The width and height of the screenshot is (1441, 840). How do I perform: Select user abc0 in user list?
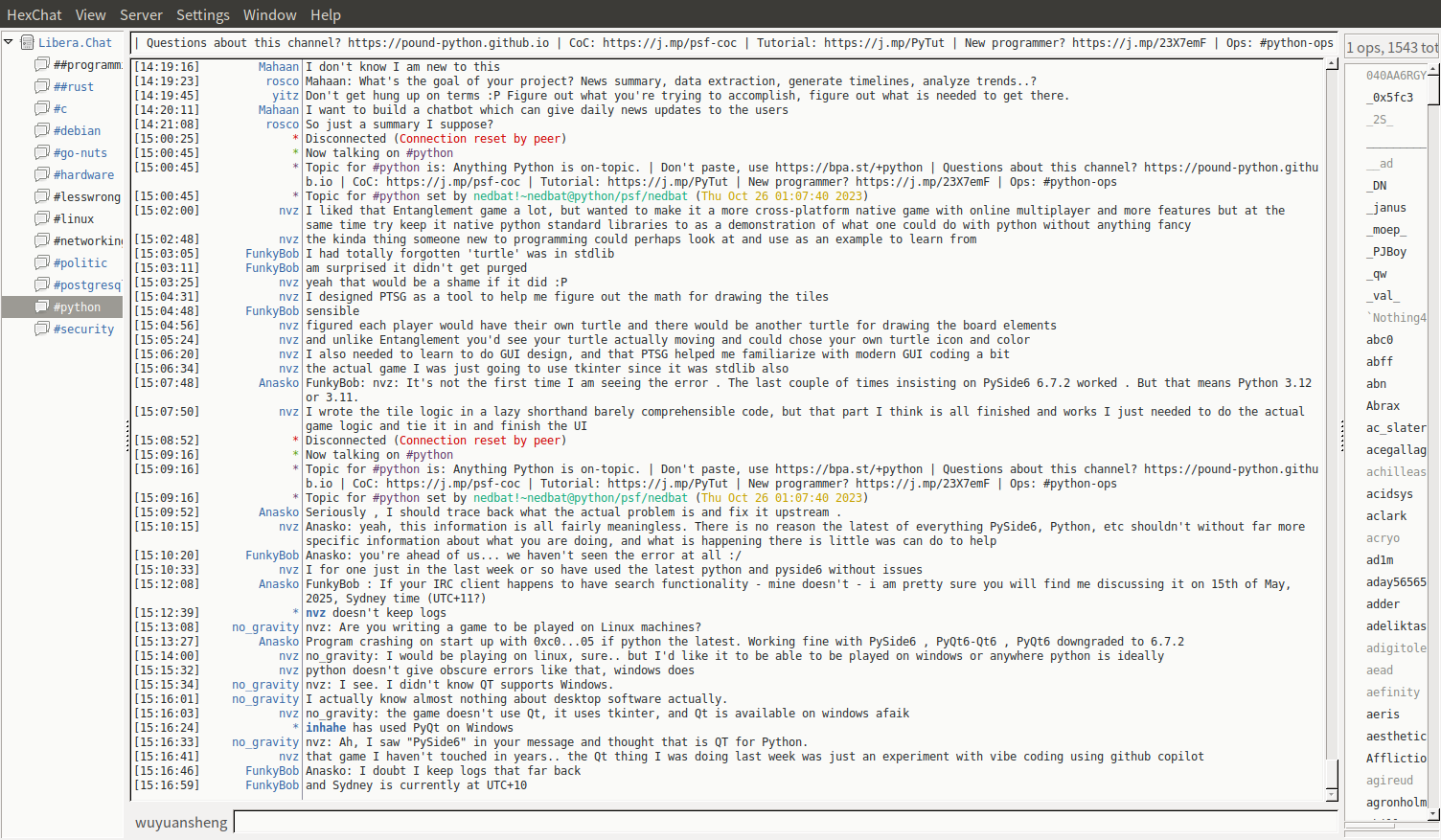pos(1380,340)
